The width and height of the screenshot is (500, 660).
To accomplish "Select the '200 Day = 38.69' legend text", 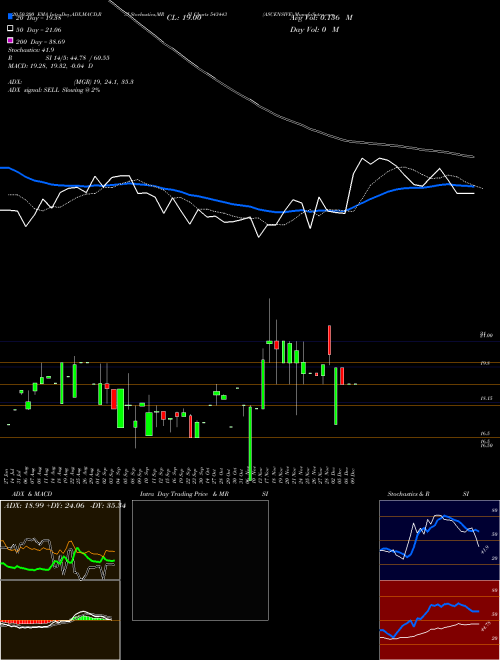I will click(40, 42).
